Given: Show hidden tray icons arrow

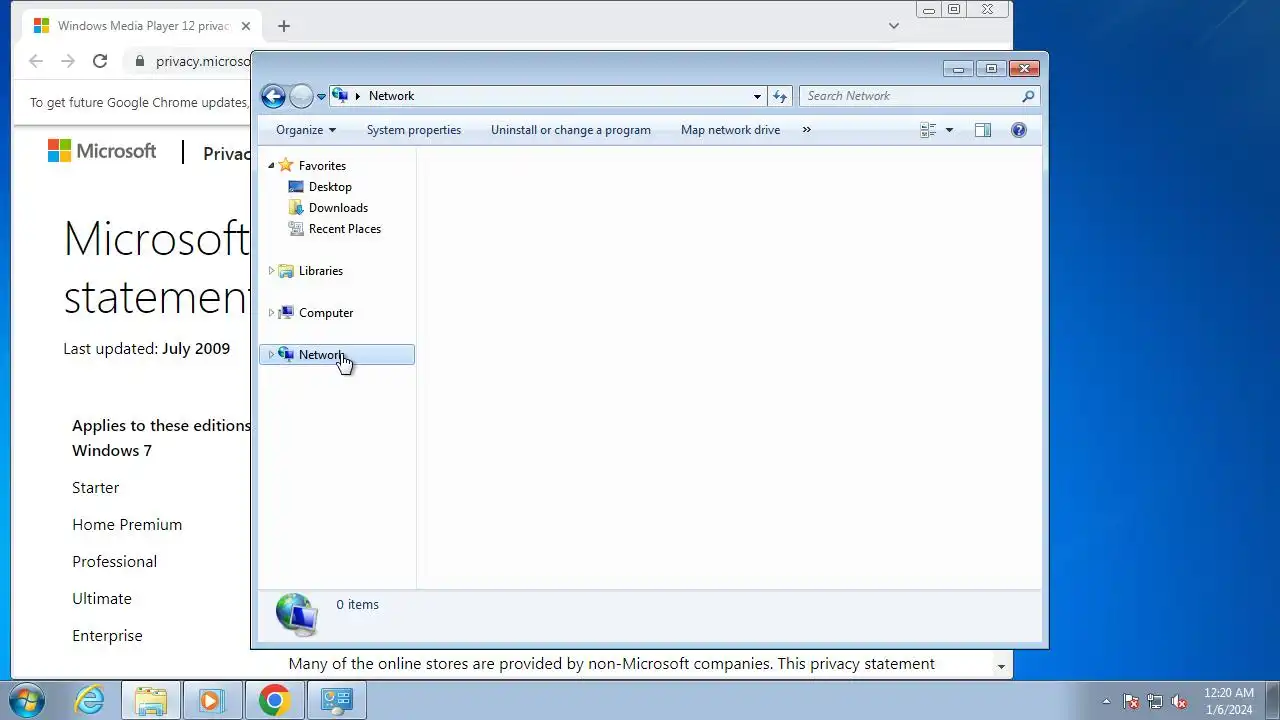Looking at the screenshot, I should (1106, 701).
